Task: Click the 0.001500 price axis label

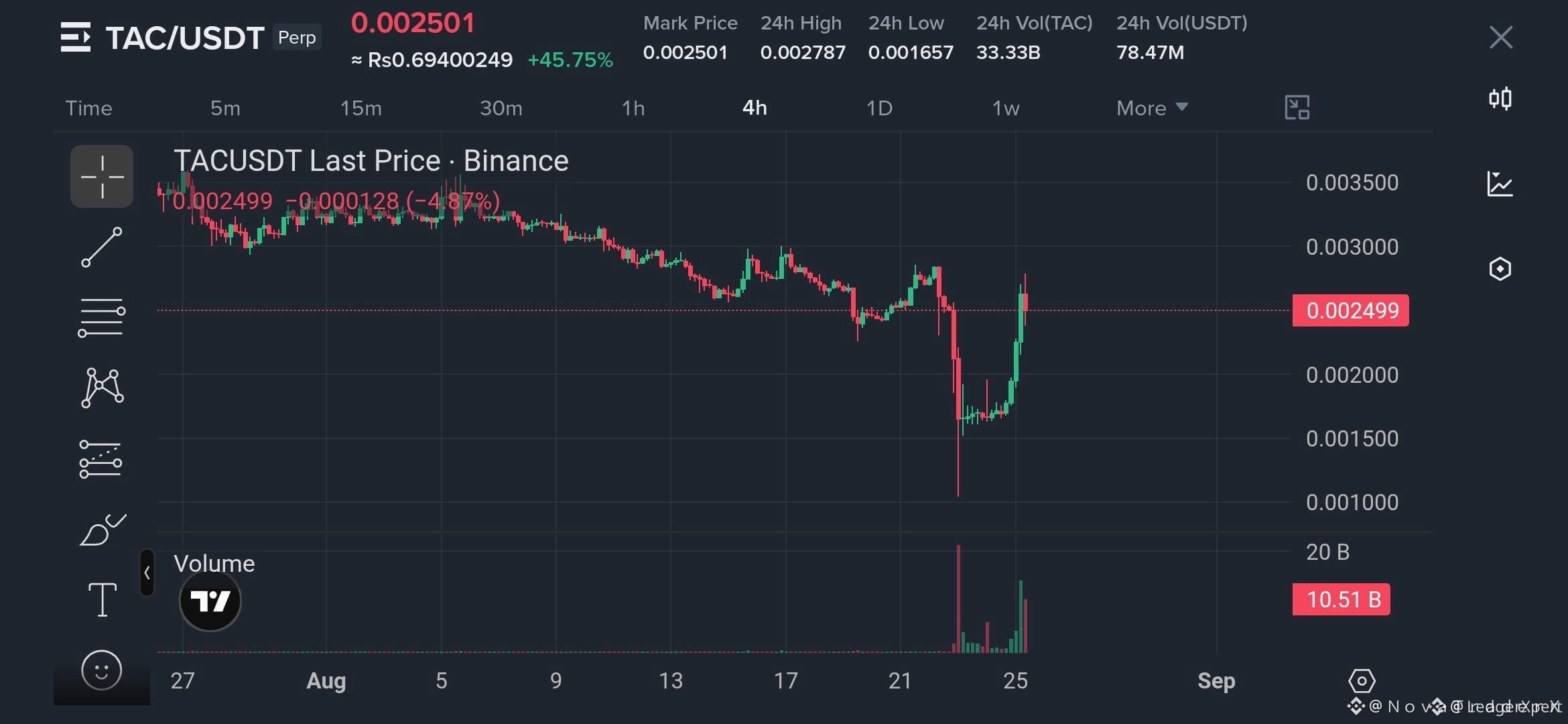Action: click(x=1352, y=438)
